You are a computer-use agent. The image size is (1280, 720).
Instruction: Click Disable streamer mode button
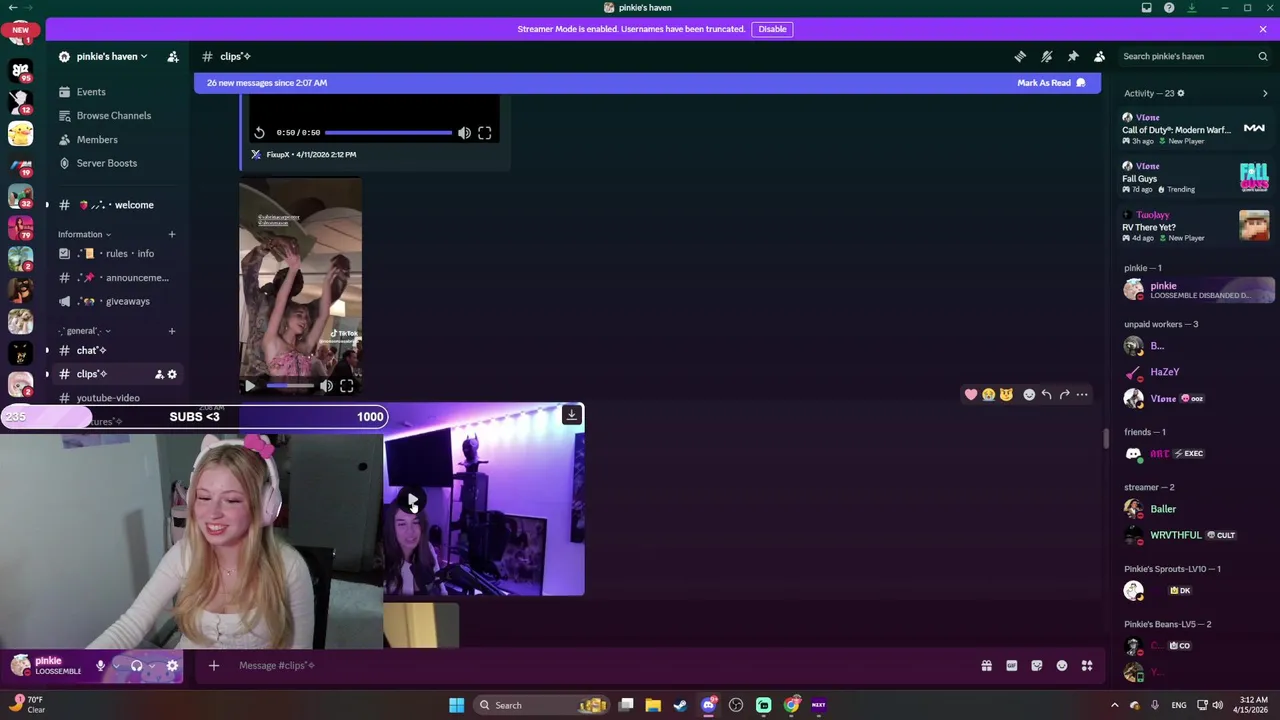tap(772, 29)
